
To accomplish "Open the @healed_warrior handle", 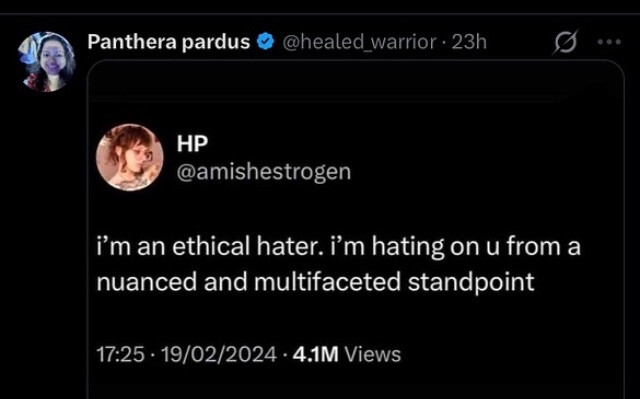I will [359, 42].
